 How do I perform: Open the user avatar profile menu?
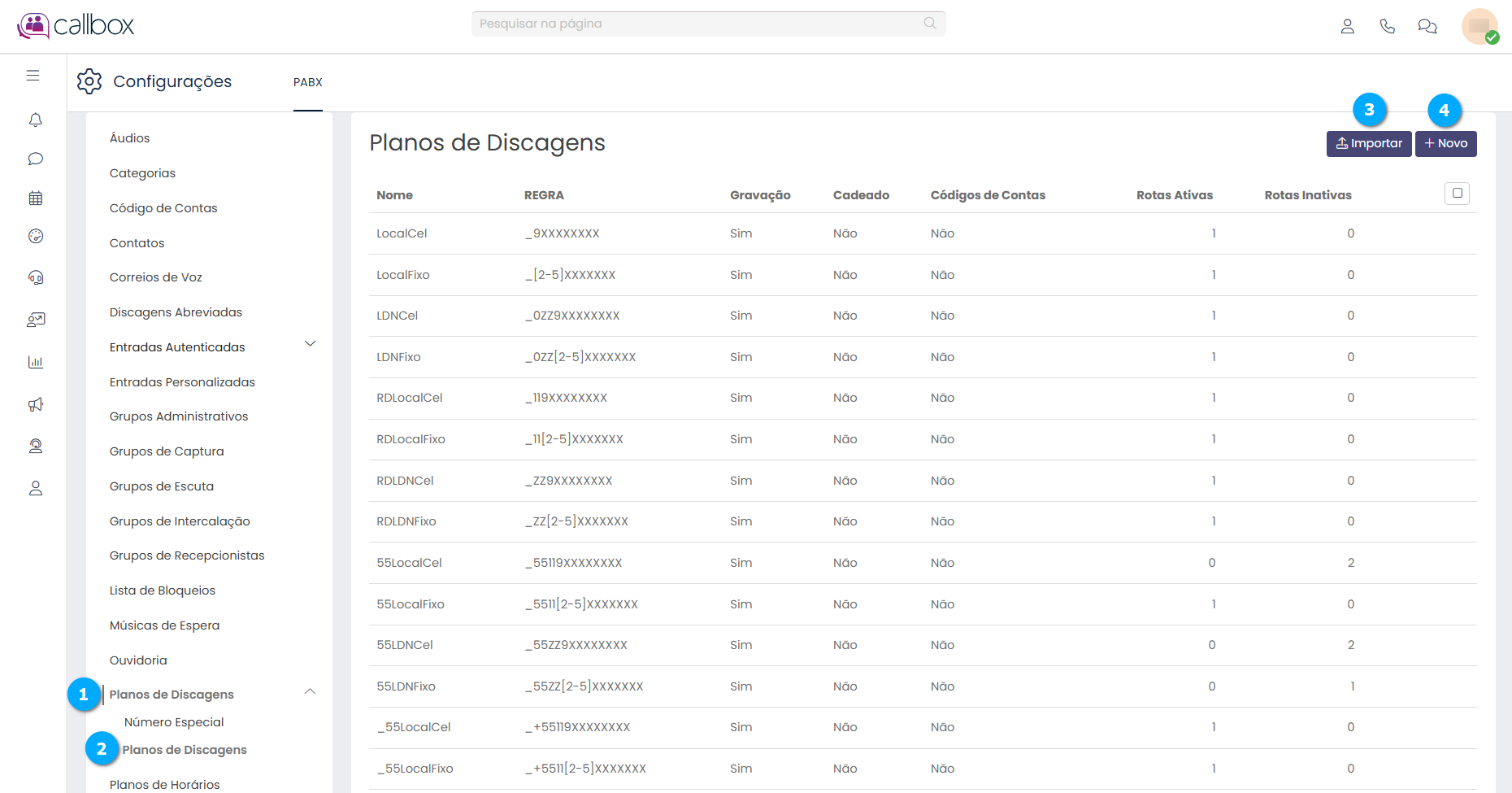(1479, 26)
